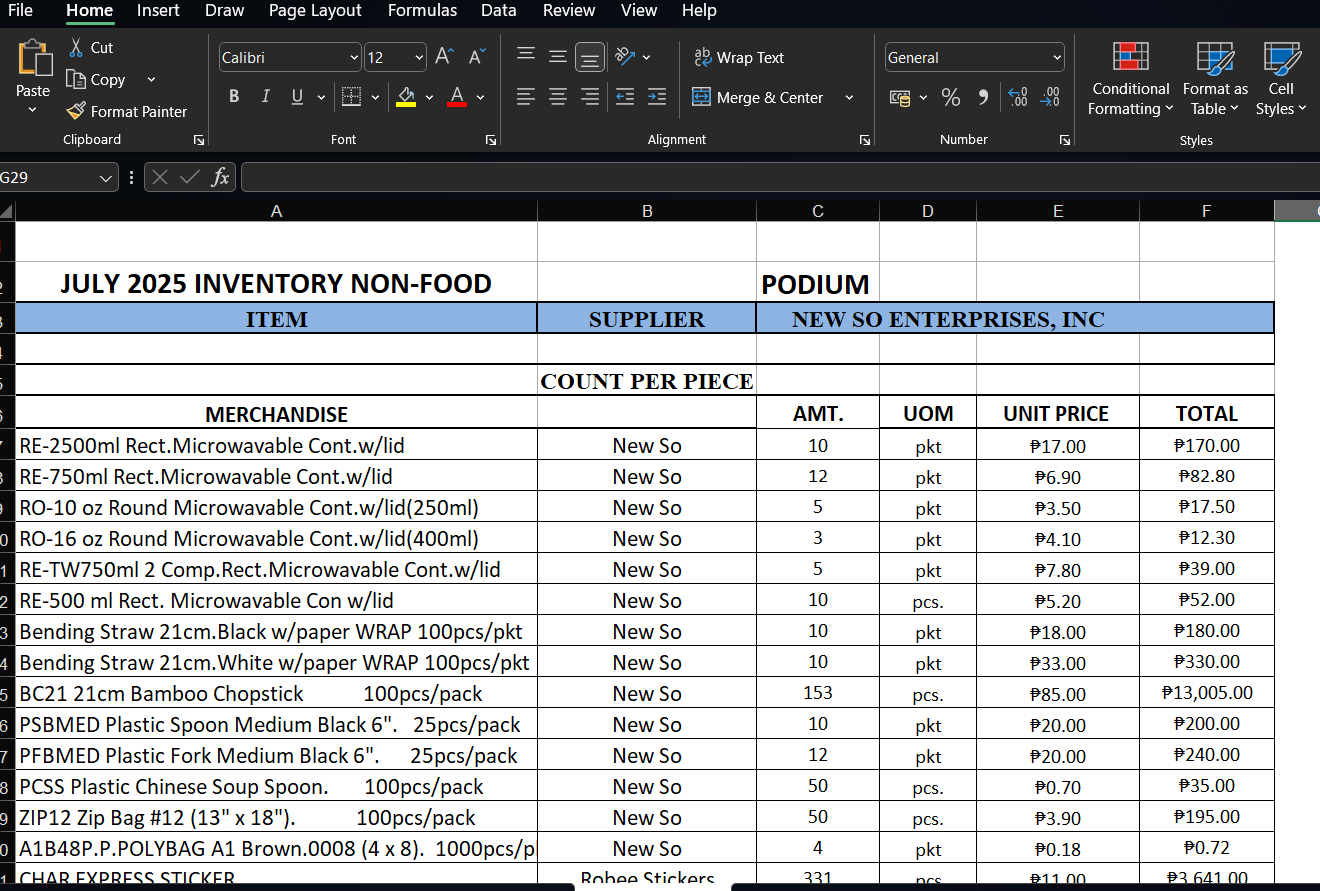Toggle Bottom Align for the cell

pyautogui.click(x=590, y=58)
